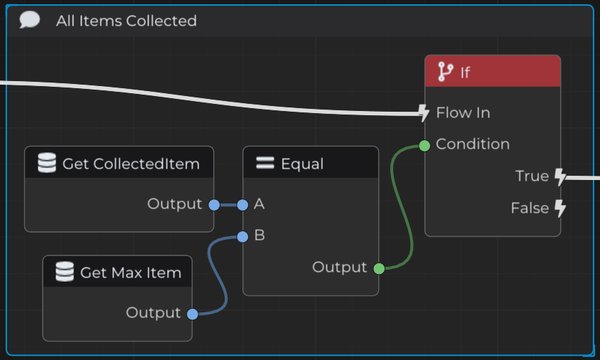Image resolution: width=600 pixels, height=360 pixels.
Task: Select the Equal node title bar
Action: (x=311, y=162)
